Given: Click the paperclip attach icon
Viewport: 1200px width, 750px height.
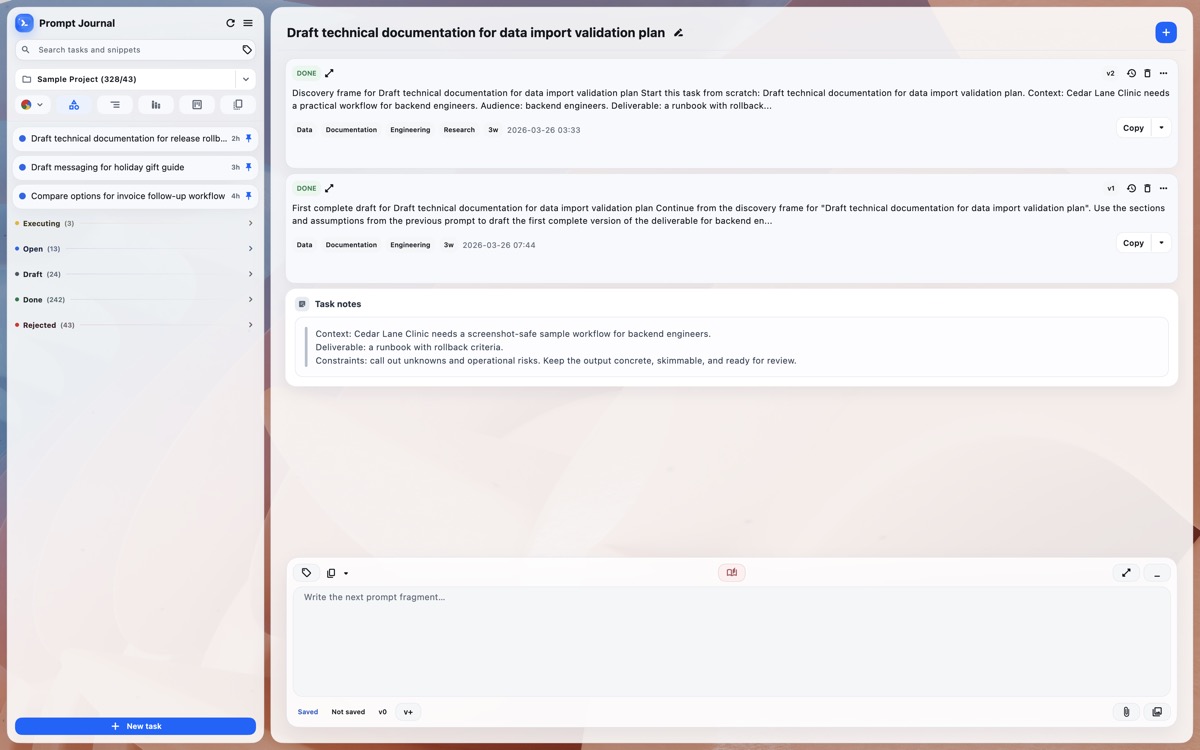Looking at the screenshot, I should click(1126, 712).
